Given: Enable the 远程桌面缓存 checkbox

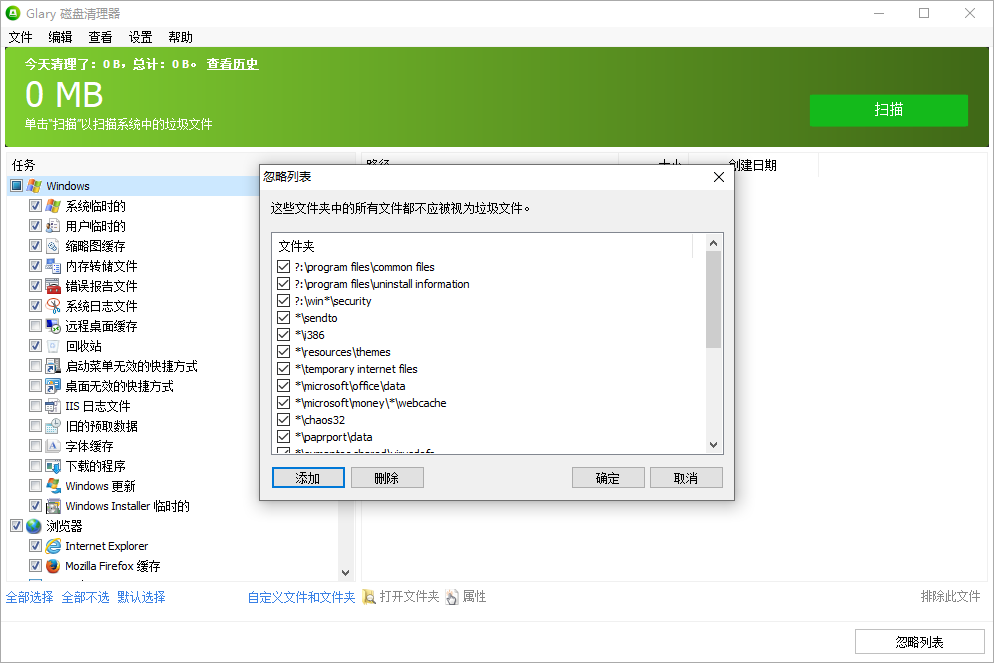Looking at the screenshot, I should [36, 325].
